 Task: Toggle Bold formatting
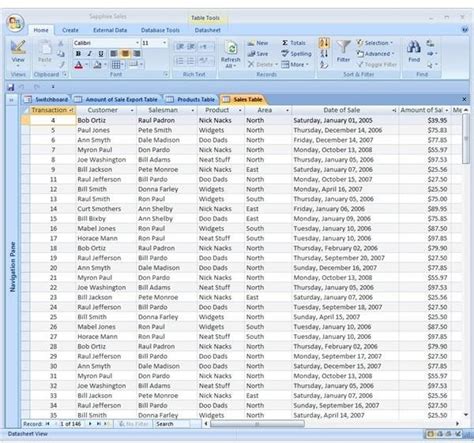click(x=78, y=54)
